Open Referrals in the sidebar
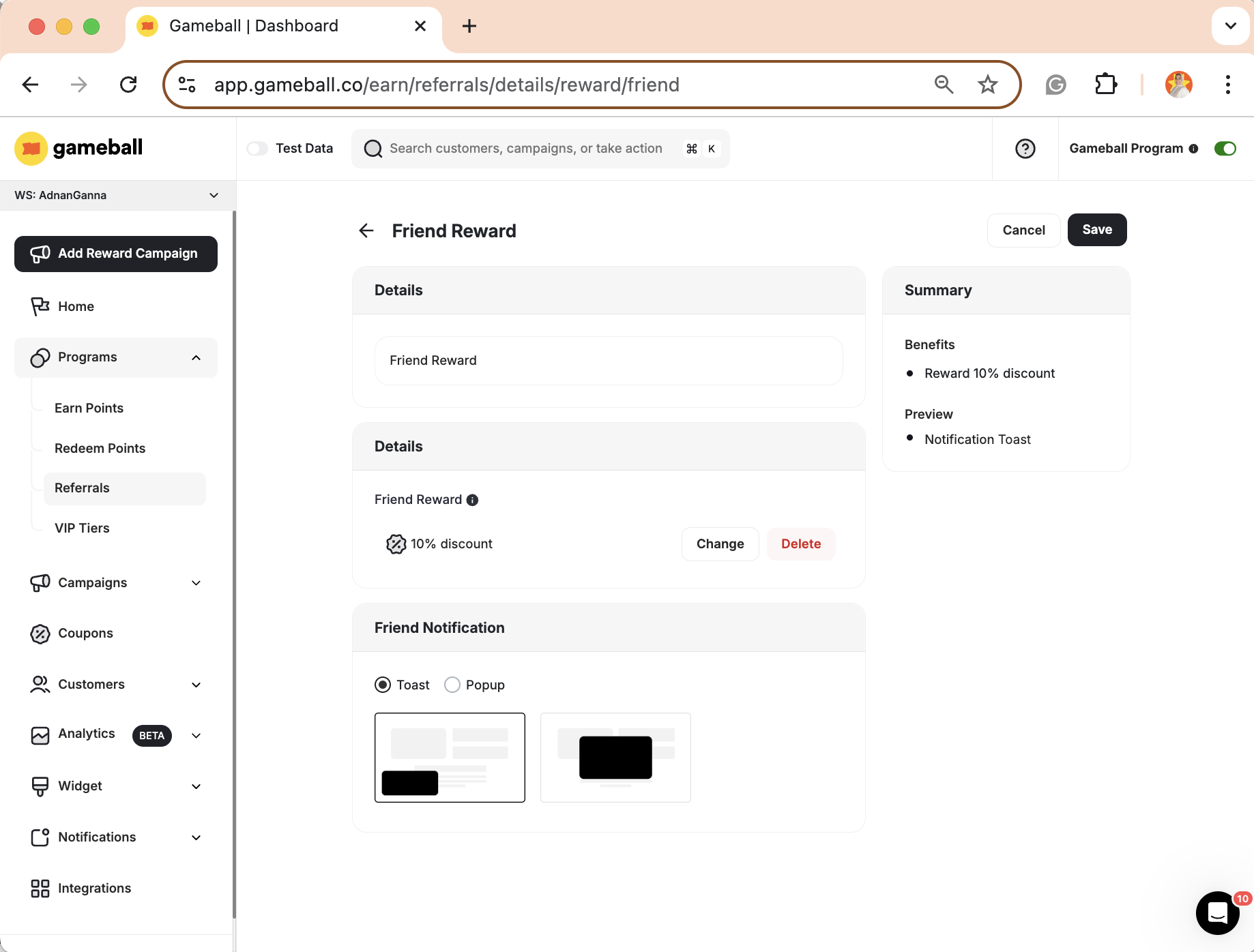The height and width of the screenshot is (952, 1254). (124, 488)
